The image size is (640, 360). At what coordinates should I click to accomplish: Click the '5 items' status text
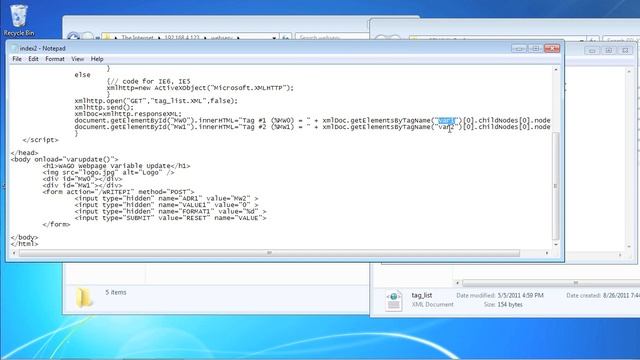[116, 292]
